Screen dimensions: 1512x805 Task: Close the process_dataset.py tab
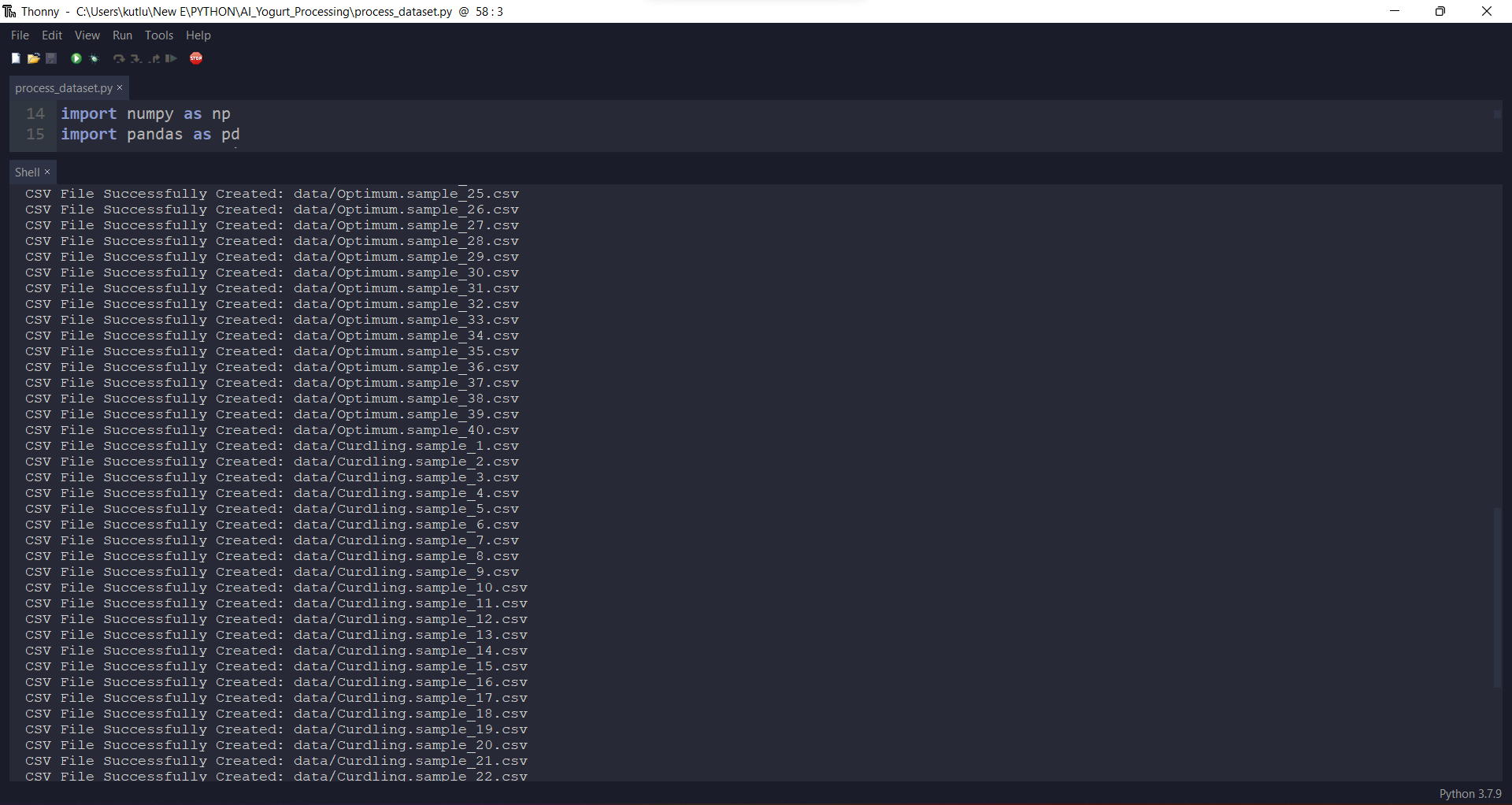120,87
